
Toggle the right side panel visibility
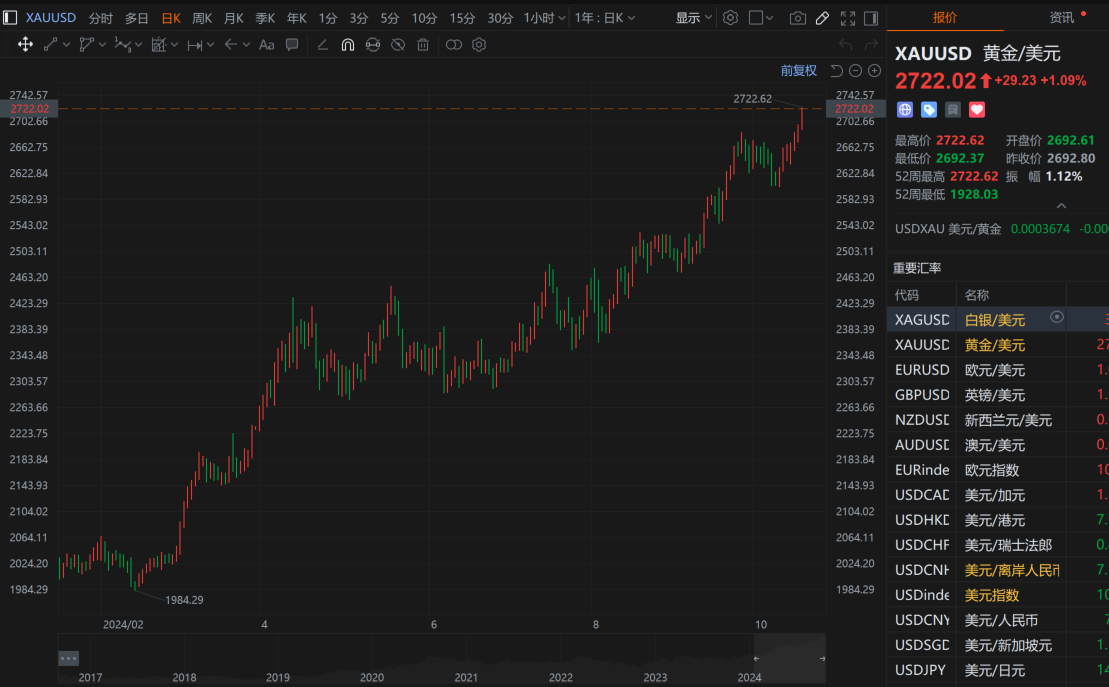pos(870,18)
